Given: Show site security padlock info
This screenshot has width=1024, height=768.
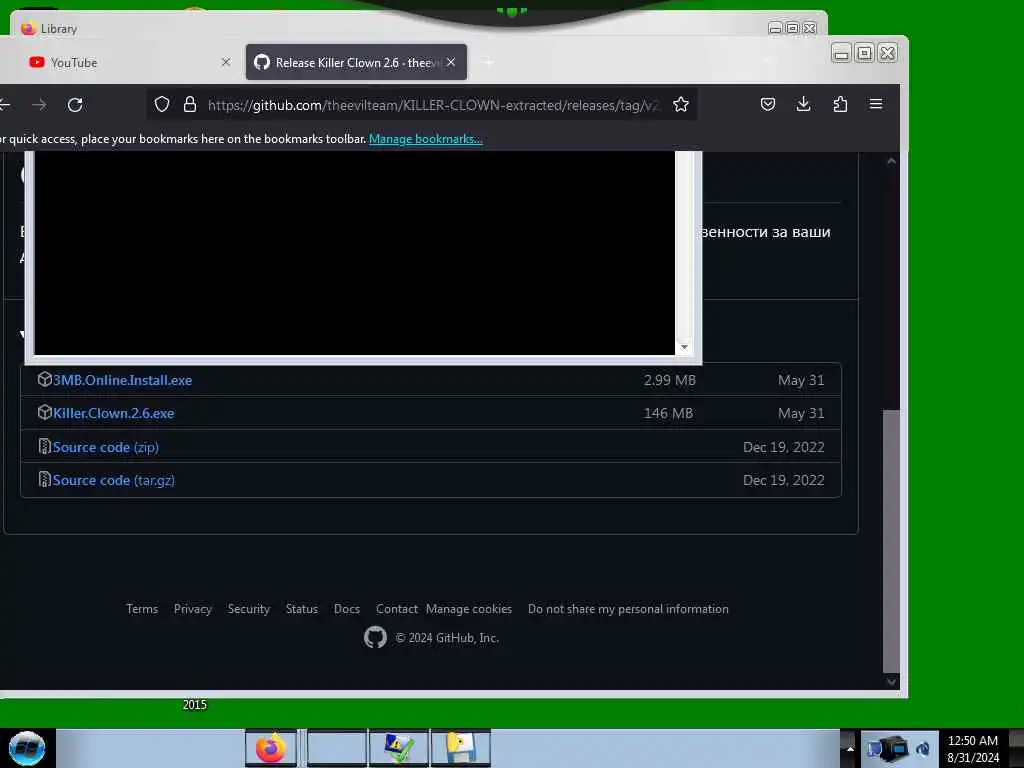Looking at the screenshot, I should pyautogui.click(x=189, y=104).
